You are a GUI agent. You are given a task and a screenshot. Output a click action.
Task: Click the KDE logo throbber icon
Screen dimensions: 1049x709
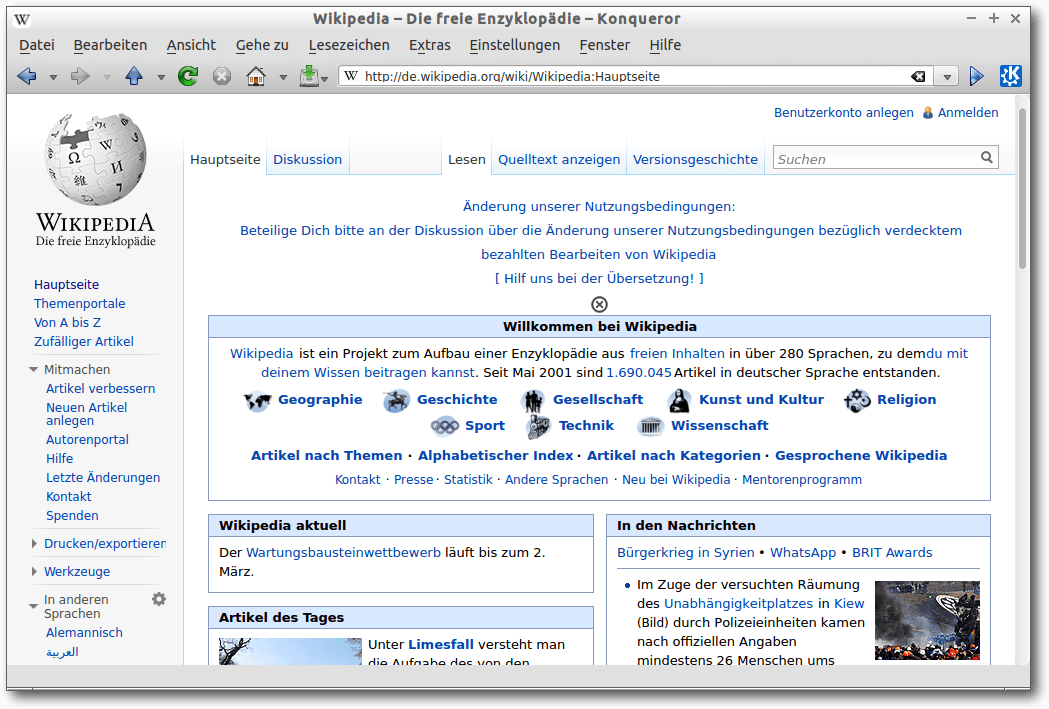[1010, 76]
